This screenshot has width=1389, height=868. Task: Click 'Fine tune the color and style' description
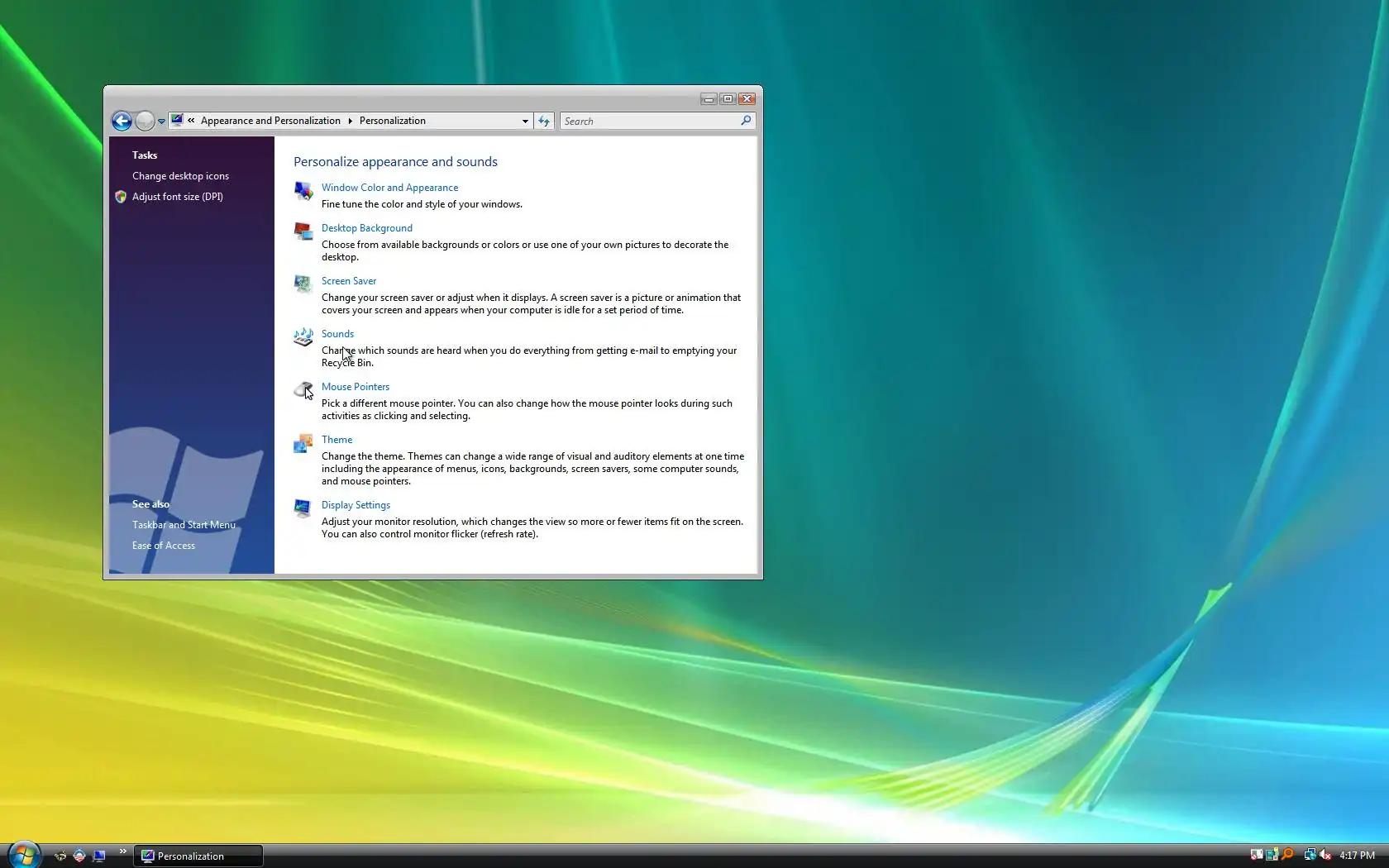[x=422, y=204]
